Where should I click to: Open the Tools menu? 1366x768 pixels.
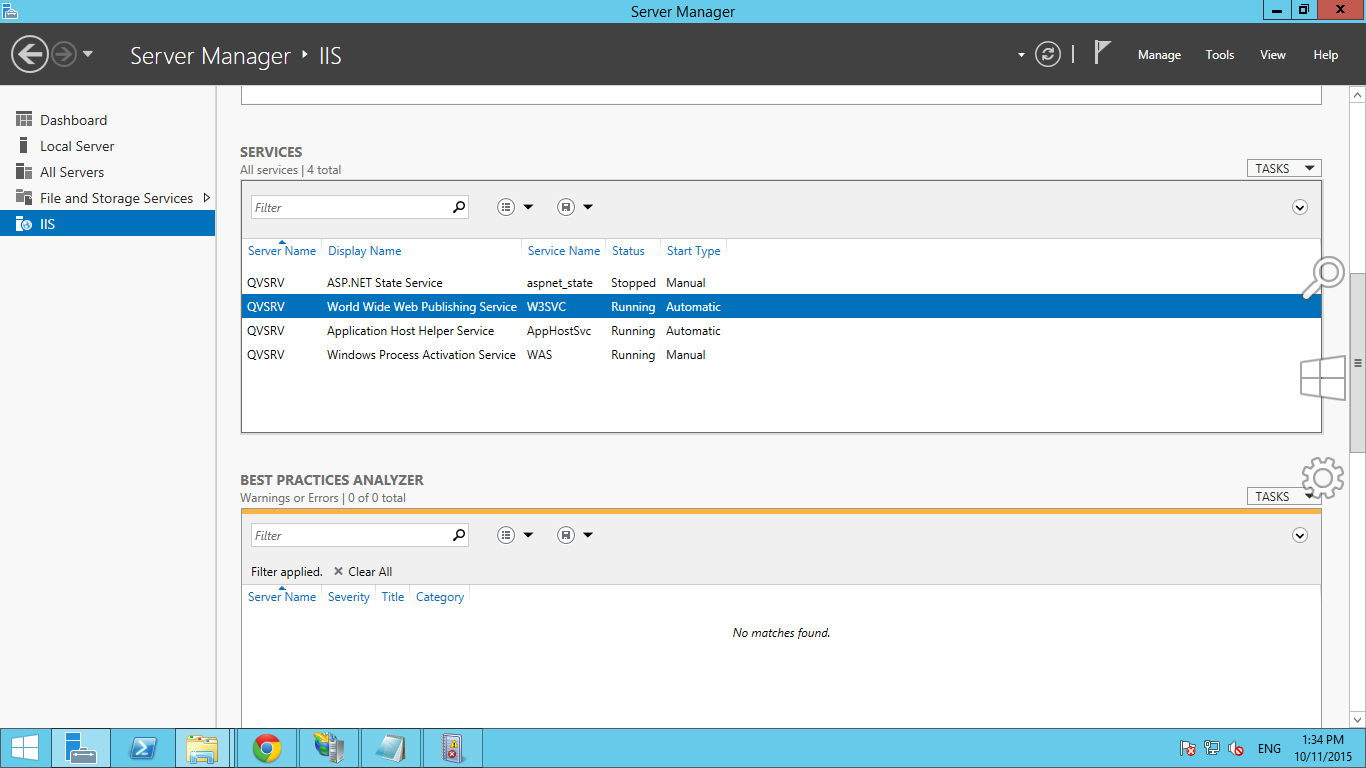[1219, 55]
